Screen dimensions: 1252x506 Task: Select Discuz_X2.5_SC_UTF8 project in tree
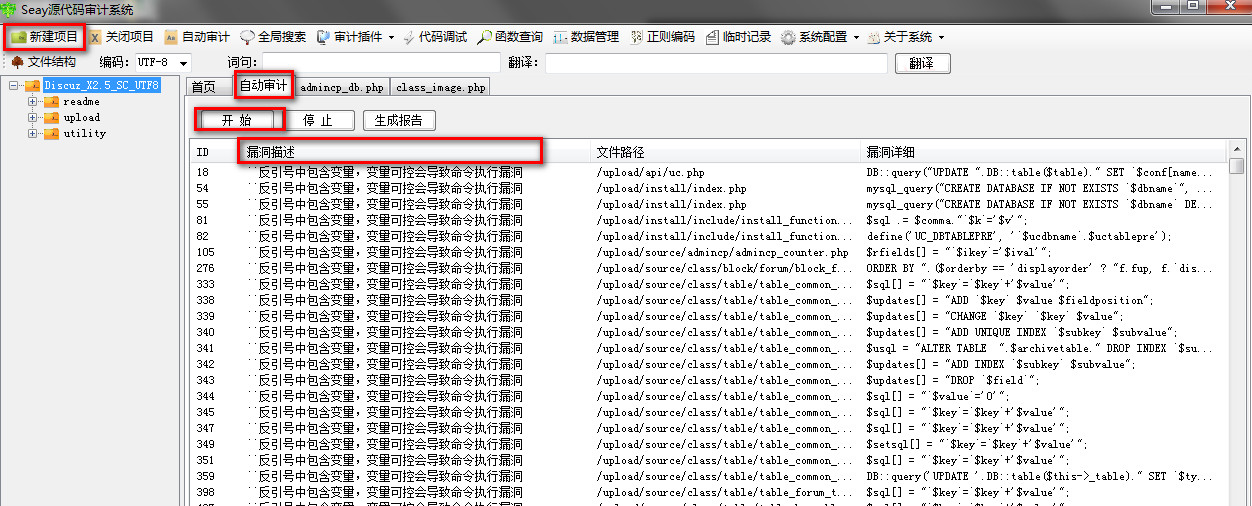click(101, 85)
